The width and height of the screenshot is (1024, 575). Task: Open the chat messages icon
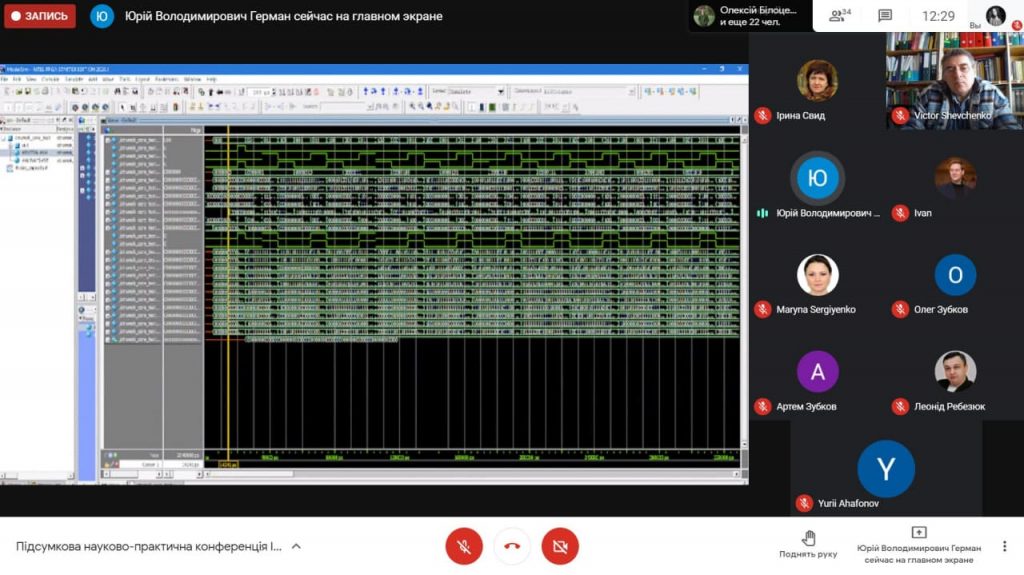coord(885,16)
